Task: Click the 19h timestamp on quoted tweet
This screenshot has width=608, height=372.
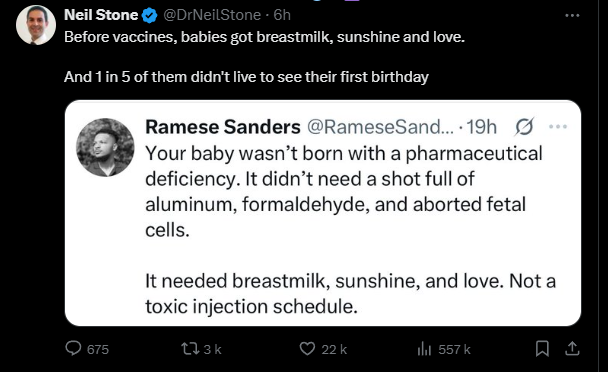Action: pos(481,127)
